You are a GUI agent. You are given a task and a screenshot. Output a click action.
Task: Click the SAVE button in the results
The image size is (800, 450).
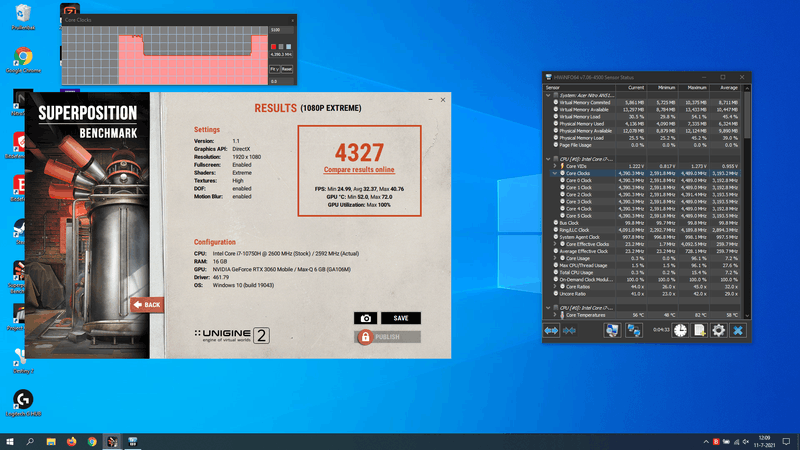[x=401, y=318]
